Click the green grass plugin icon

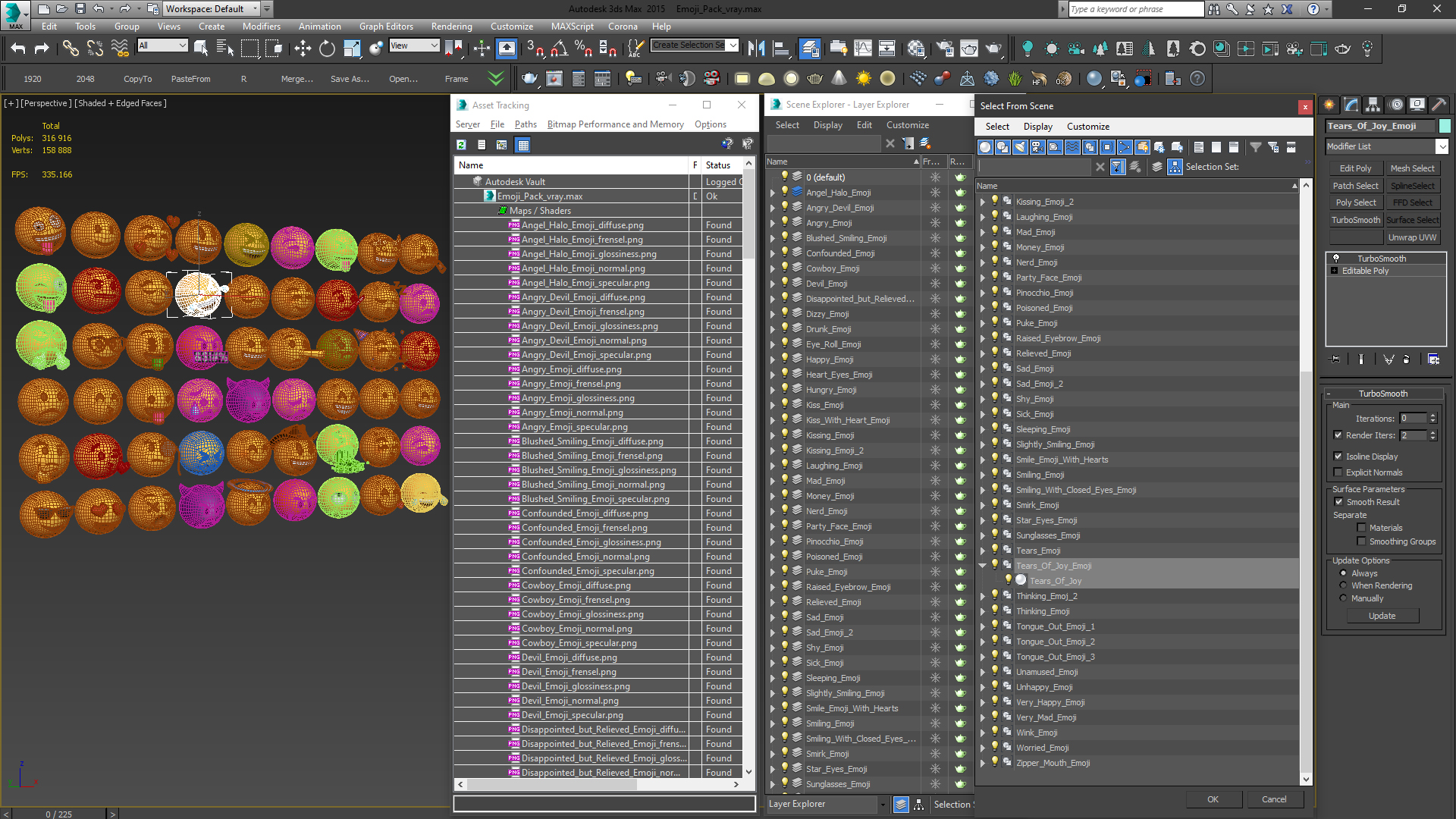pyautogui.click(x=1015, y=78)
